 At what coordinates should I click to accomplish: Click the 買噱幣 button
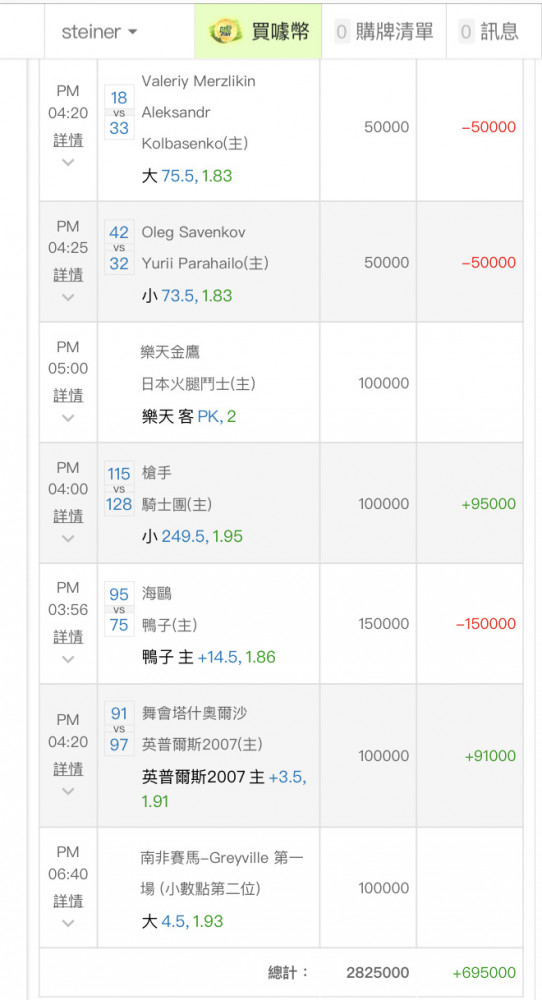(258, 31)
